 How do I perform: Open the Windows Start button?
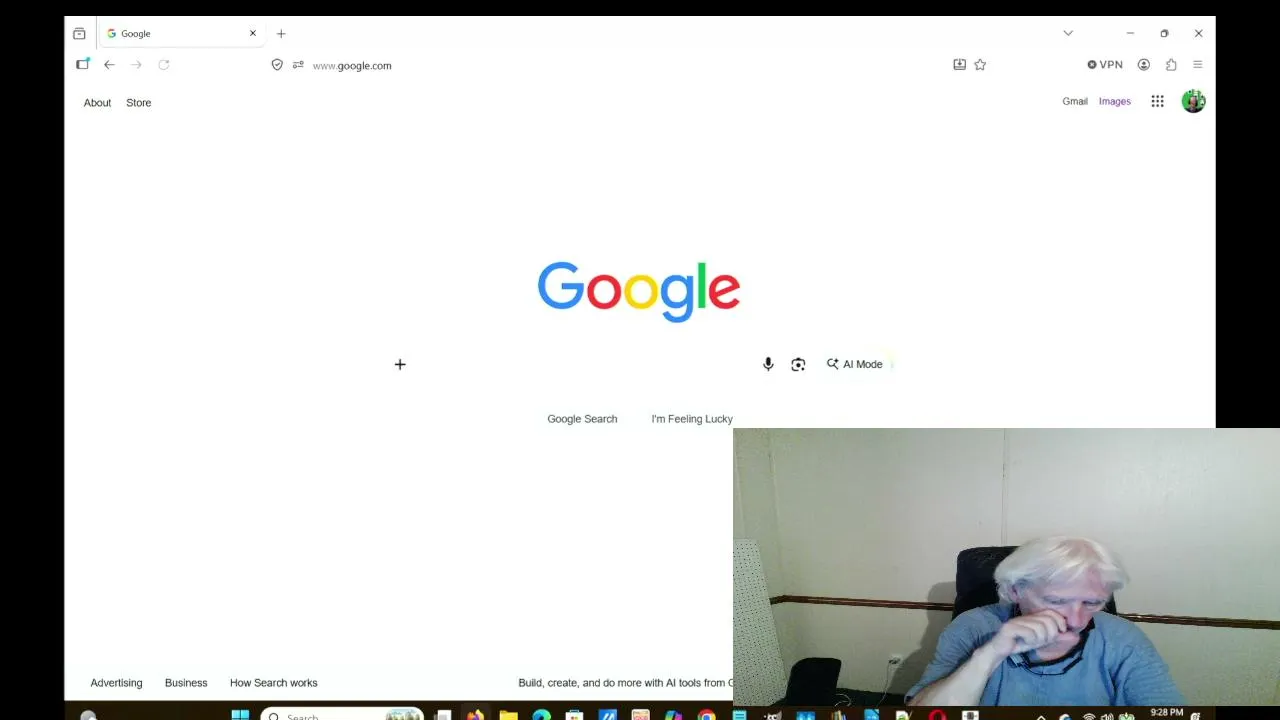click(240, 715)
